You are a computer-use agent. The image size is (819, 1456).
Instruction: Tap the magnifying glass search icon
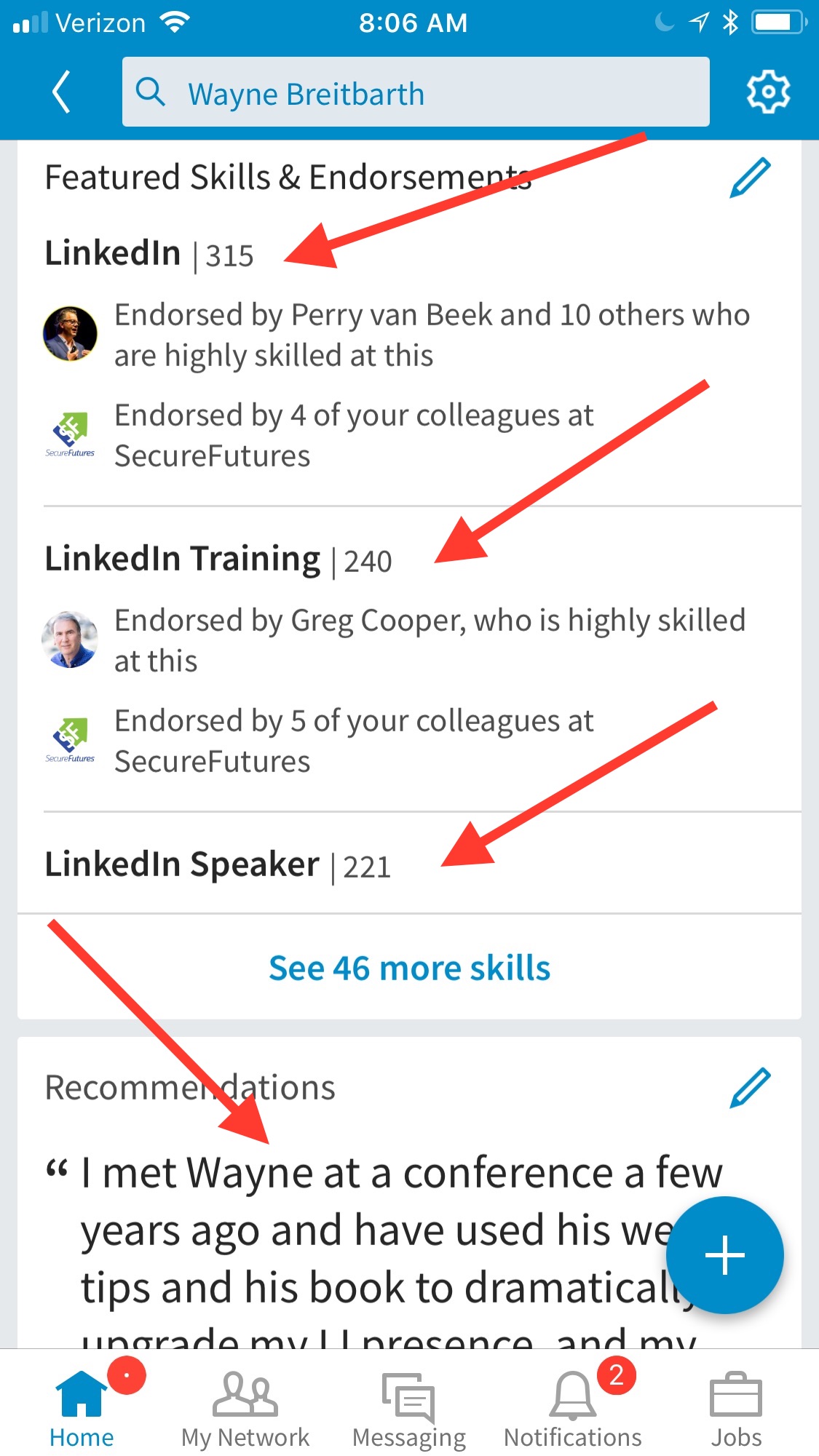point(151,92)
